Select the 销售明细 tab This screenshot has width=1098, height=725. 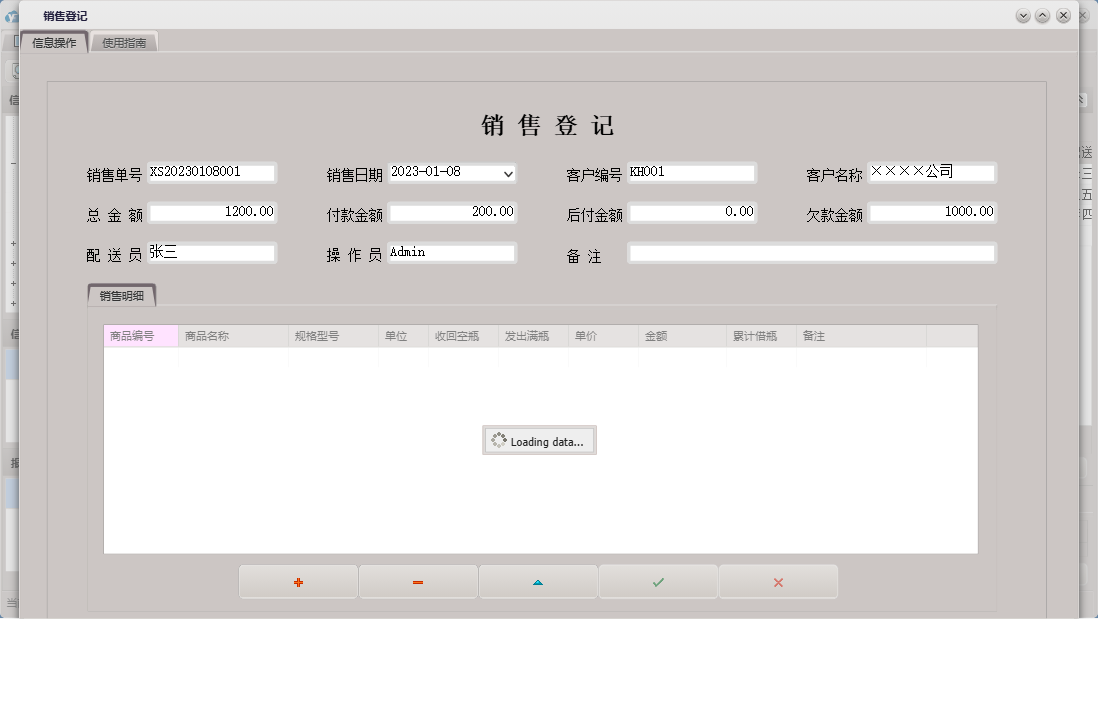(x=122, y=295)
